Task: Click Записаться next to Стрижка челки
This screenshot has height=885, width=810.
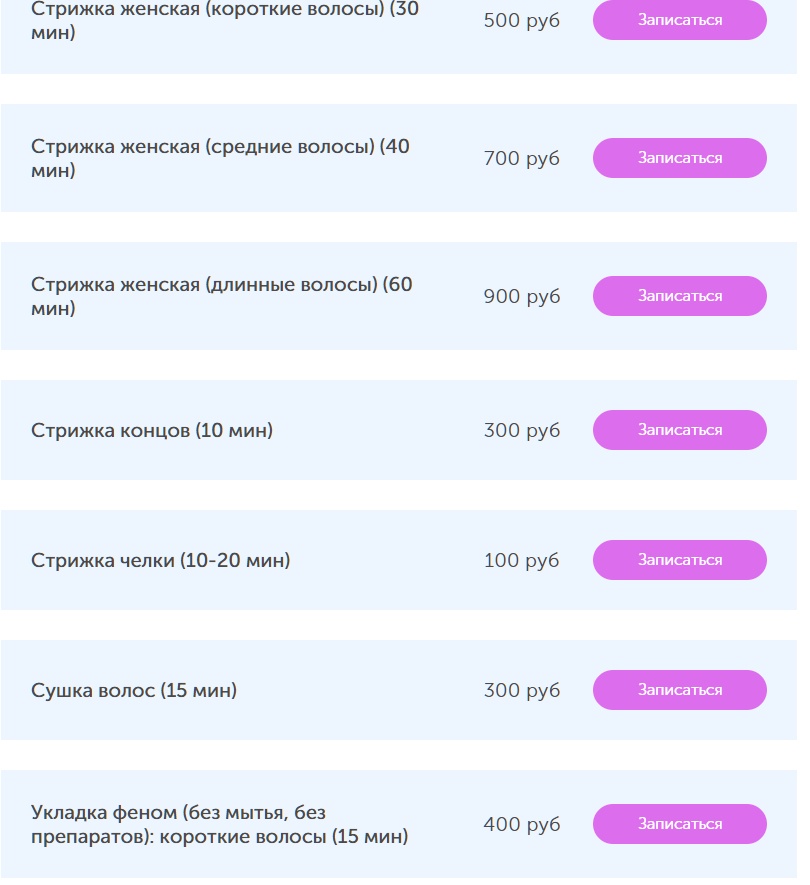Action: 679,560
